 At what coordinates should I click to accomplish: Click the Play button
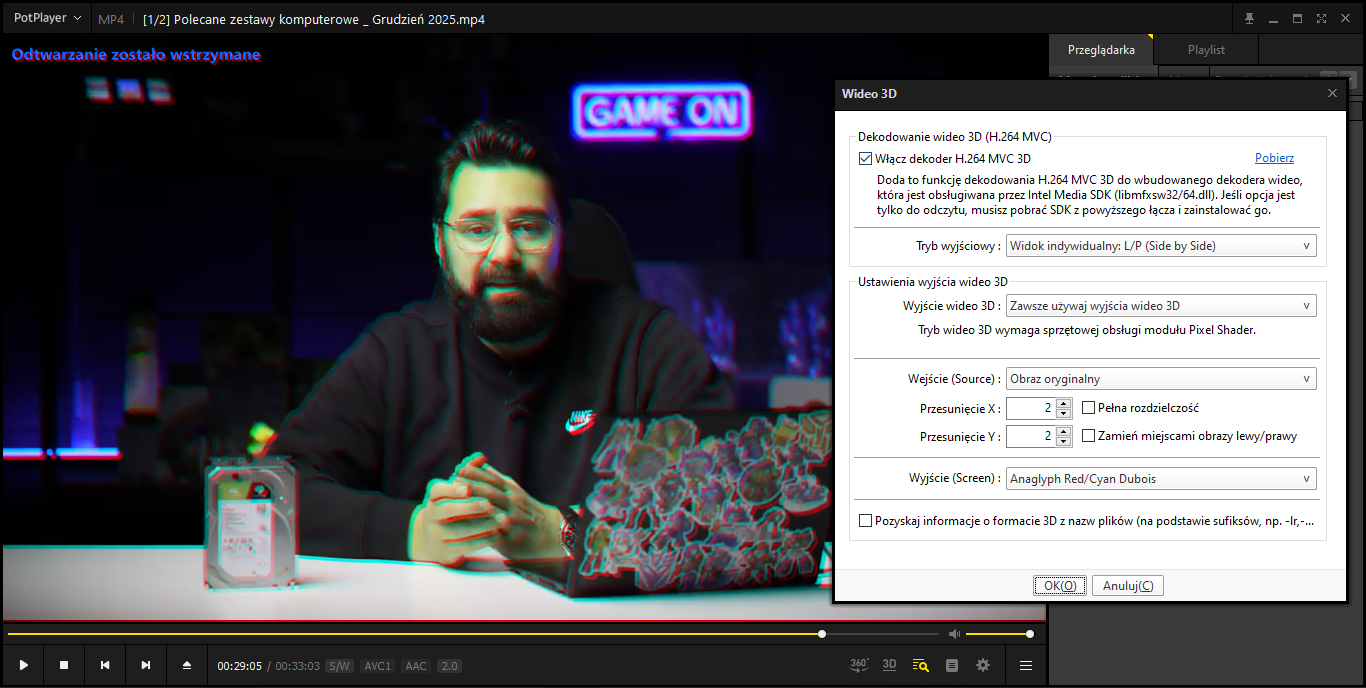click(23, 665)
